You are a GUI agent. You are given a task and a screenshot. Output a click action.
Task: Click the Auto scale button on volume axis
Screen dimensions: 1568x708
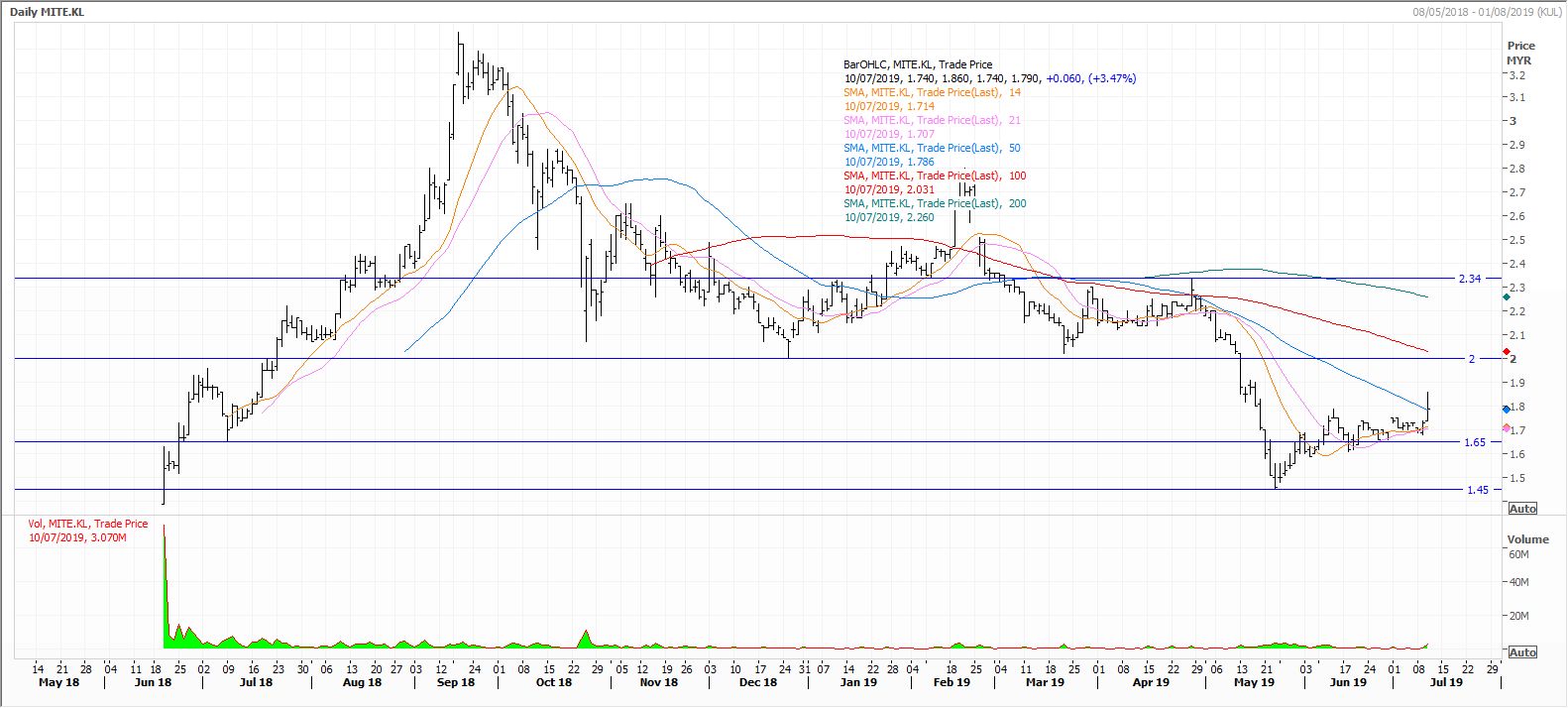pos(1522,651)
